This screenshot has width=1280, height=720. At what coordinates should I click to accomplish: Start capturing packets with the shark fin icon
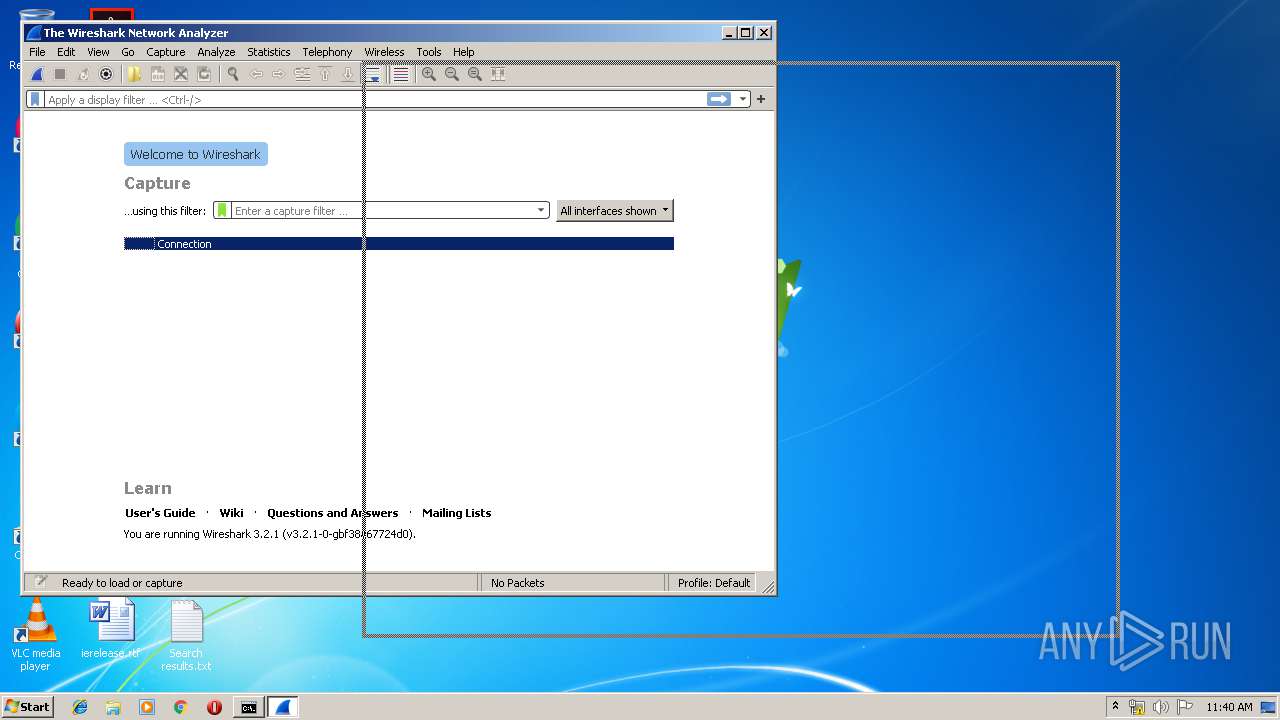(x=37, y=74)
